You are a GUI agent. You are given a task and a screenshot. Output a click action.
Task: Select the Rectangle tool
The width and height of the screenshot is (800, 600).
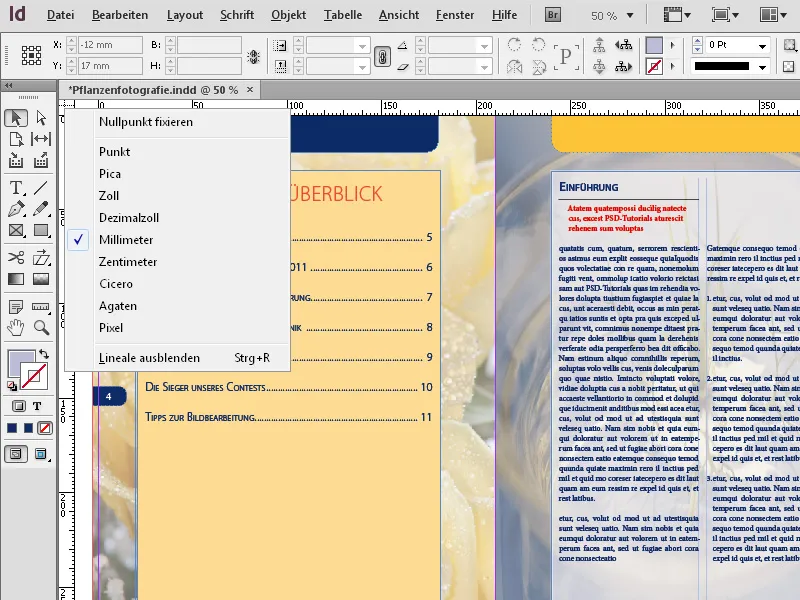[41, 231]
